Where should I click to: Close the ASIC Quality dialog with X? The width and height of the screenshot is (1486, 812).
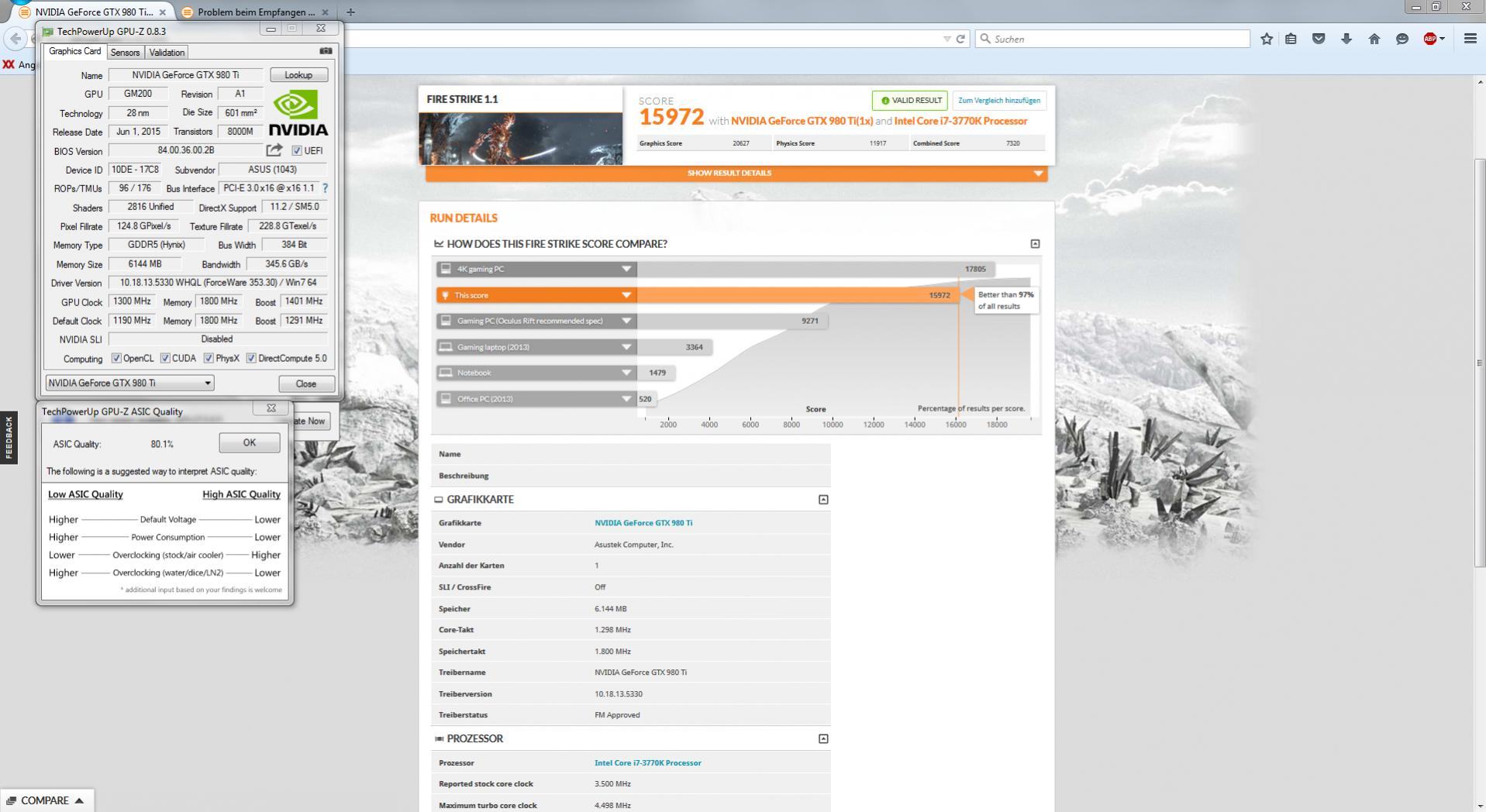[271, 408]
